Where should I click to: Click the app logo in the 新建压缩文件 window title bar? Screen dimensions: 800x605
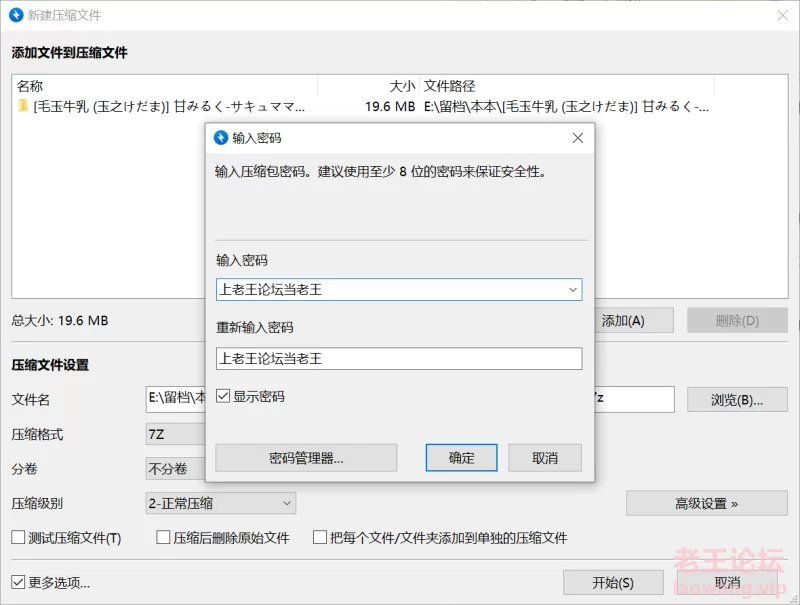[16, 15]
